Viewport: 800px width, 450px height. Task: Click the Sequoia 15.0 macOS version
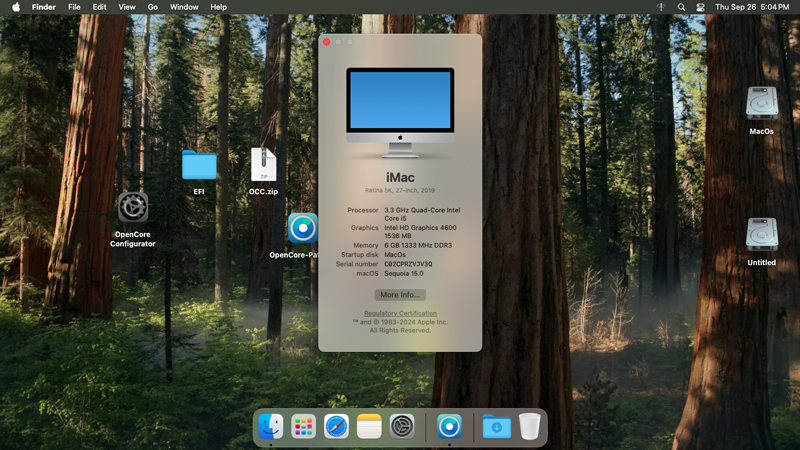tap(404, 273)
